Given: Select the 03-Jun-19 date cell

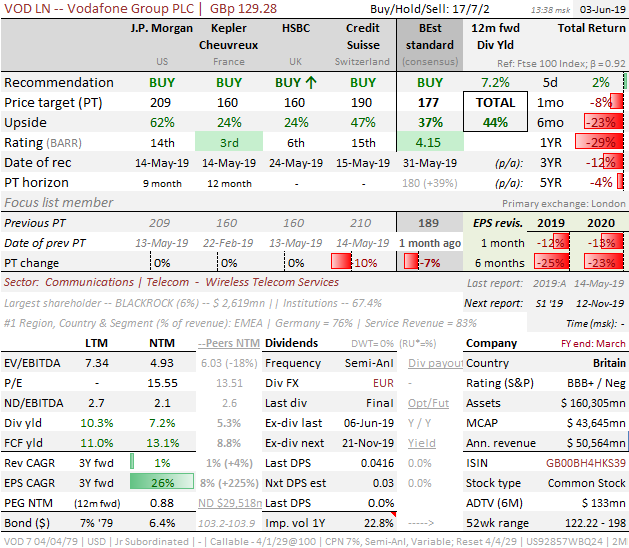Looking at the screenshot, I should coord(603,9).
